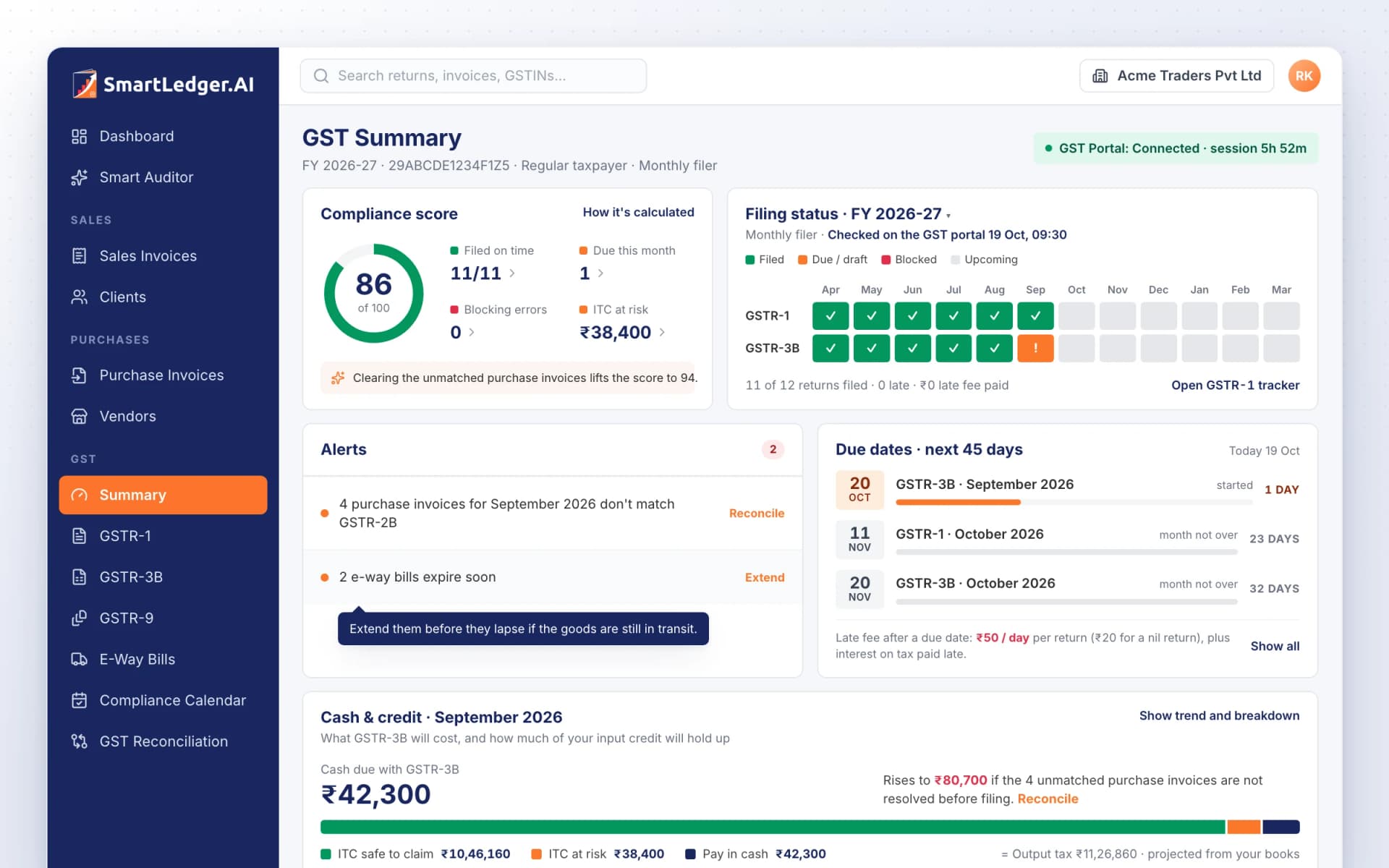1389x868 pixels.
Task: Open Smart Auditor from the sidebar
Action: click(x=163, y=177)
